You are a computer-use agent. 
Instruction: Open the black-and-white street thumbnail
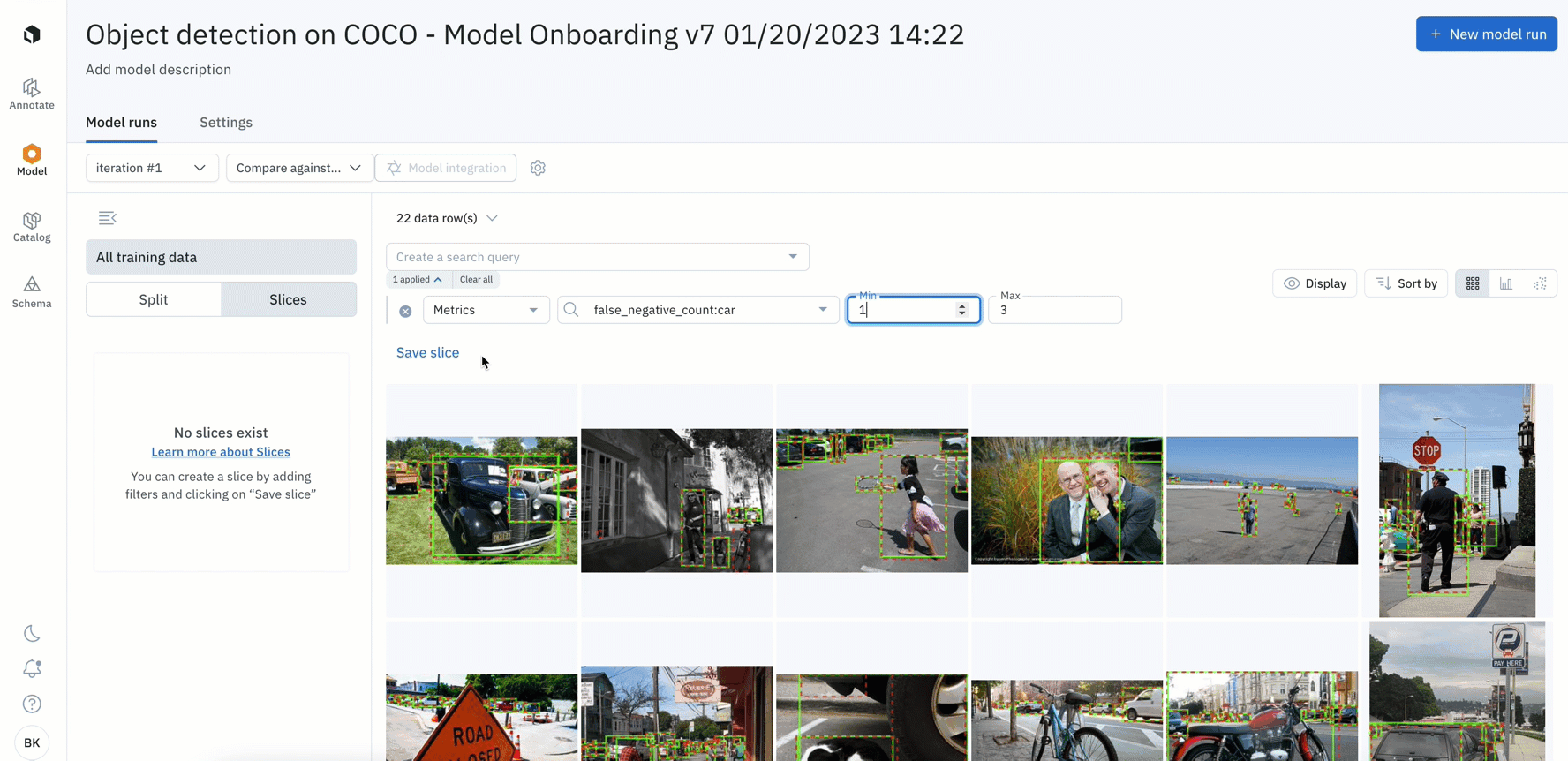676,501
